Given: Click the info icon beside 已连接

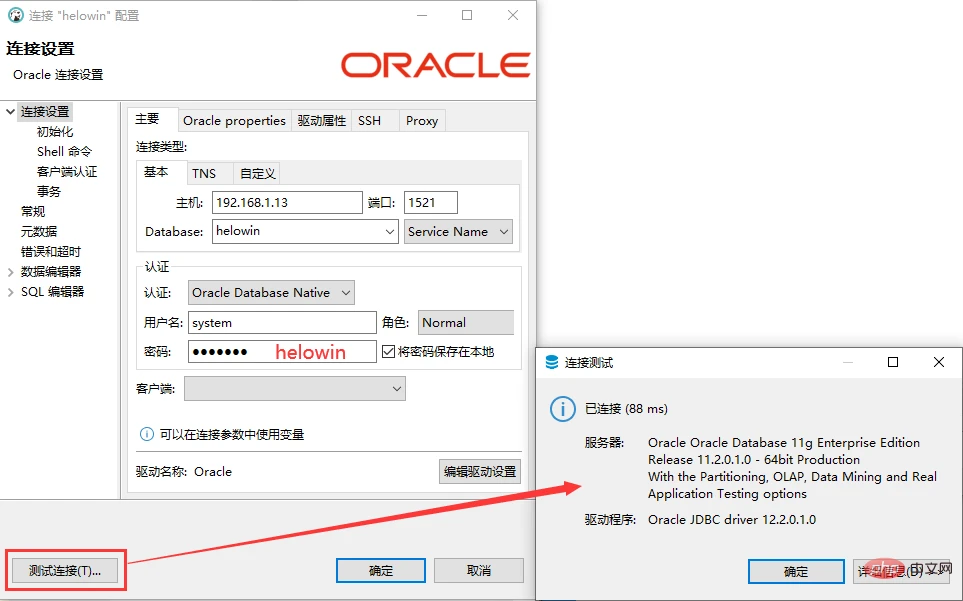Looking at the screenshot, I should click(x=562, y=409).
